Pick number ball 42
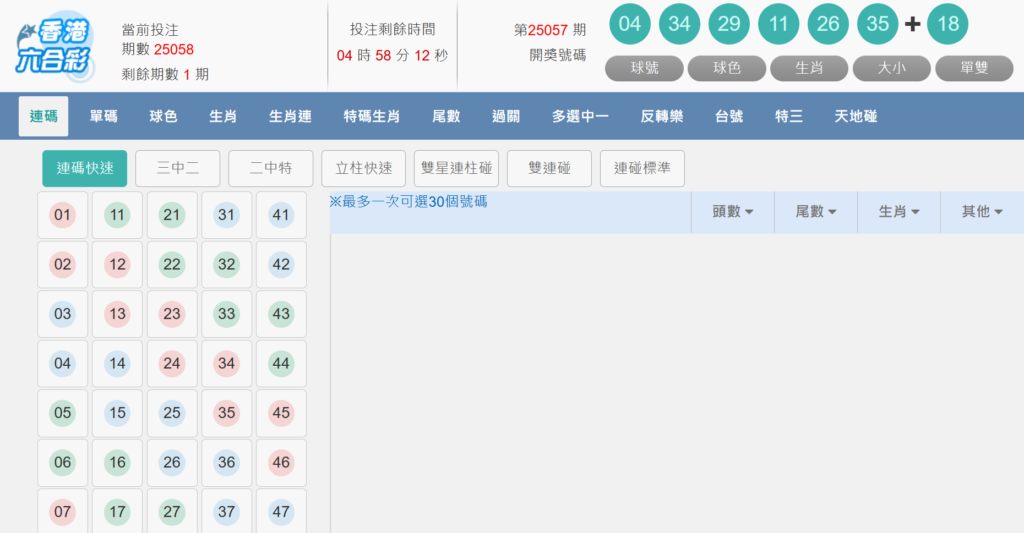Screen dimensions: 1024x533 coord(281,265)
